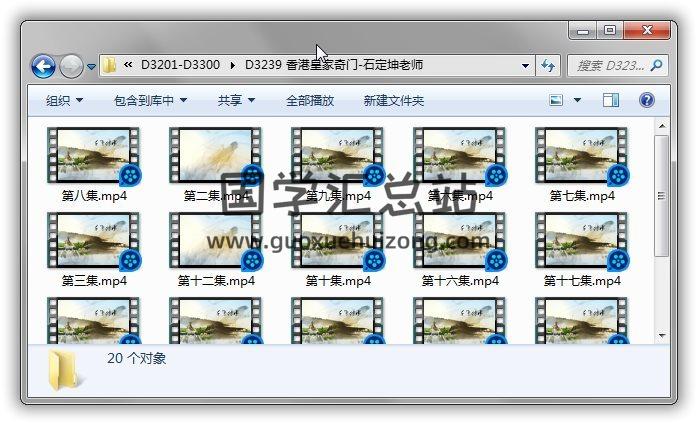Click the 全部播放 button
This screenshot has width=698, height=425.
310,101
